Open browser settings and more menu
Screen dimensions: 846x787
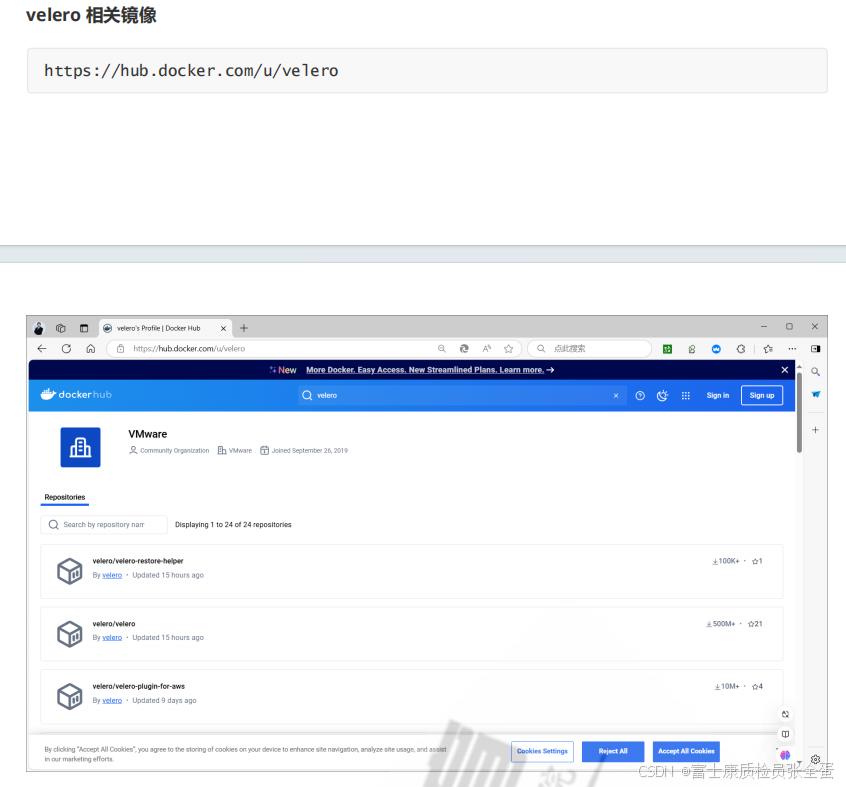pyautogui.click(x=792, y=349)
